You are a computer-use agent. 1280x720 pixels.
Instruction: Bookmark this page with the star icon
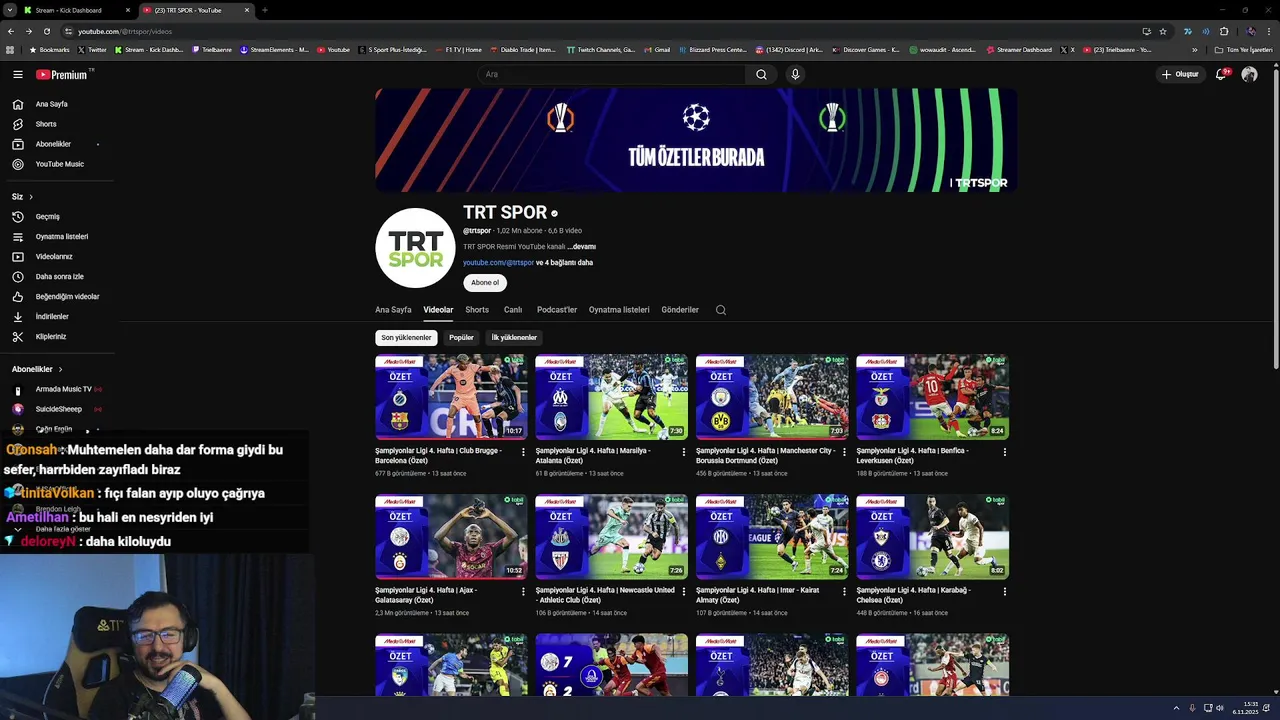pos(1163,31)
